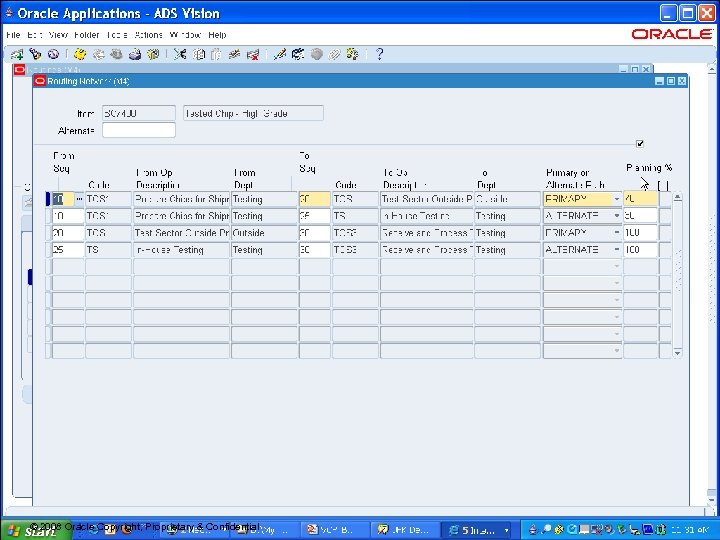Screen dimensions: 720x540
Task: Switch to 'VCP B...' taskbar button
Action: click(335, 530)
